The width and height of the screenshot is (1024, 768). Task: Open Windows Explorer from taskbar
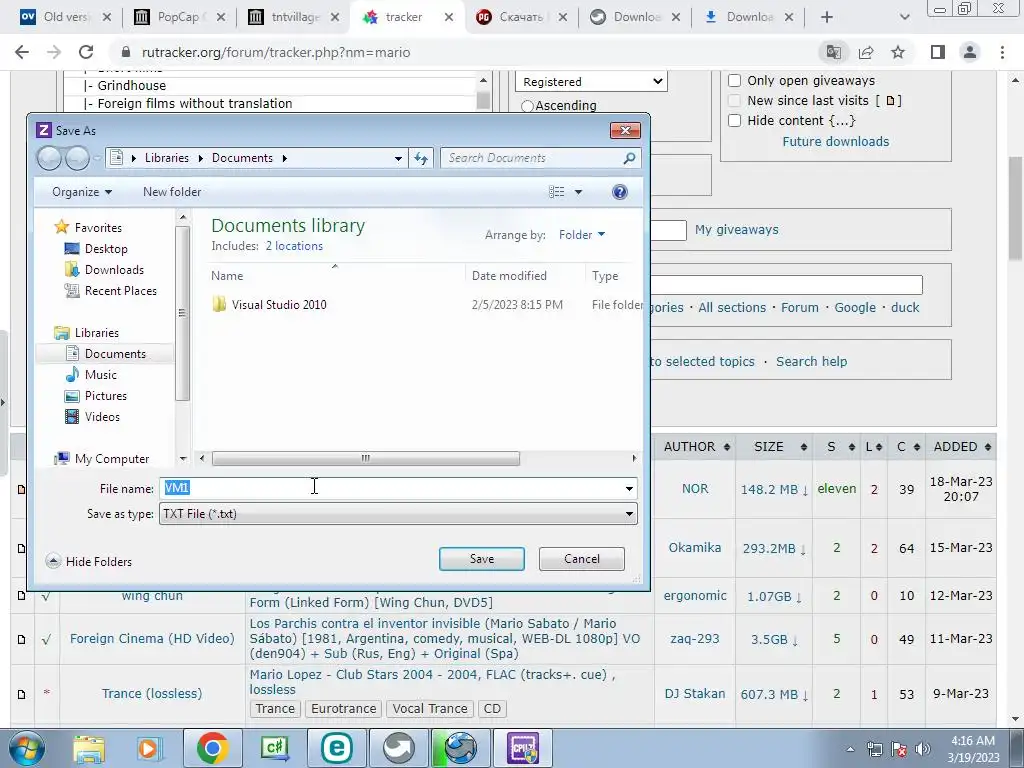coord(88,748)
